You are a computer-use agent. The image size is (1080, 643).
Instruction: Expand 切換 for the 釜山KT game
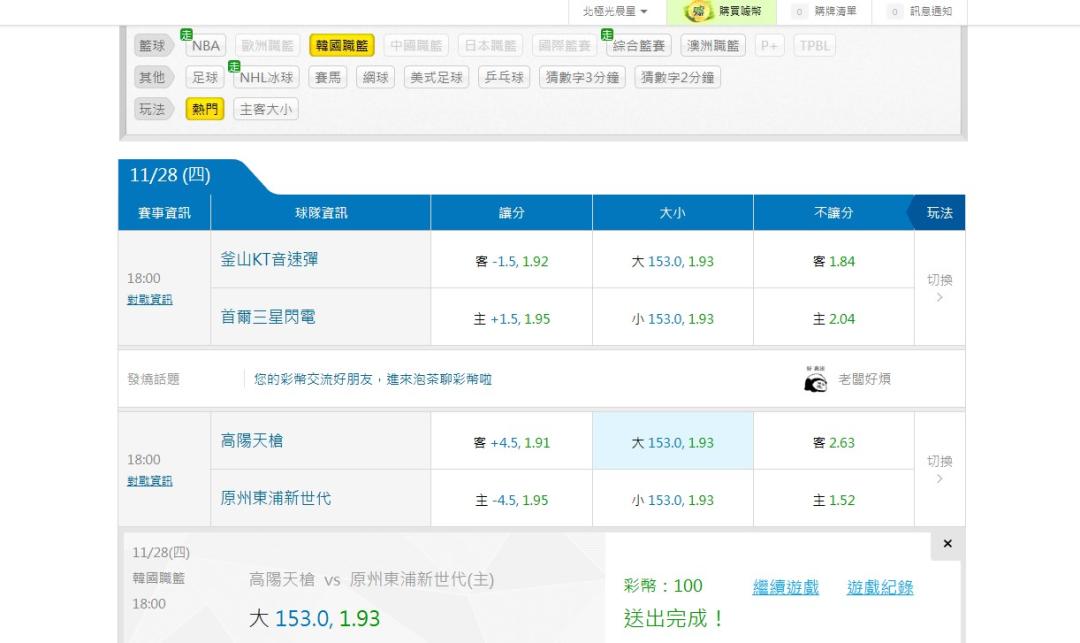click(939, 288)
